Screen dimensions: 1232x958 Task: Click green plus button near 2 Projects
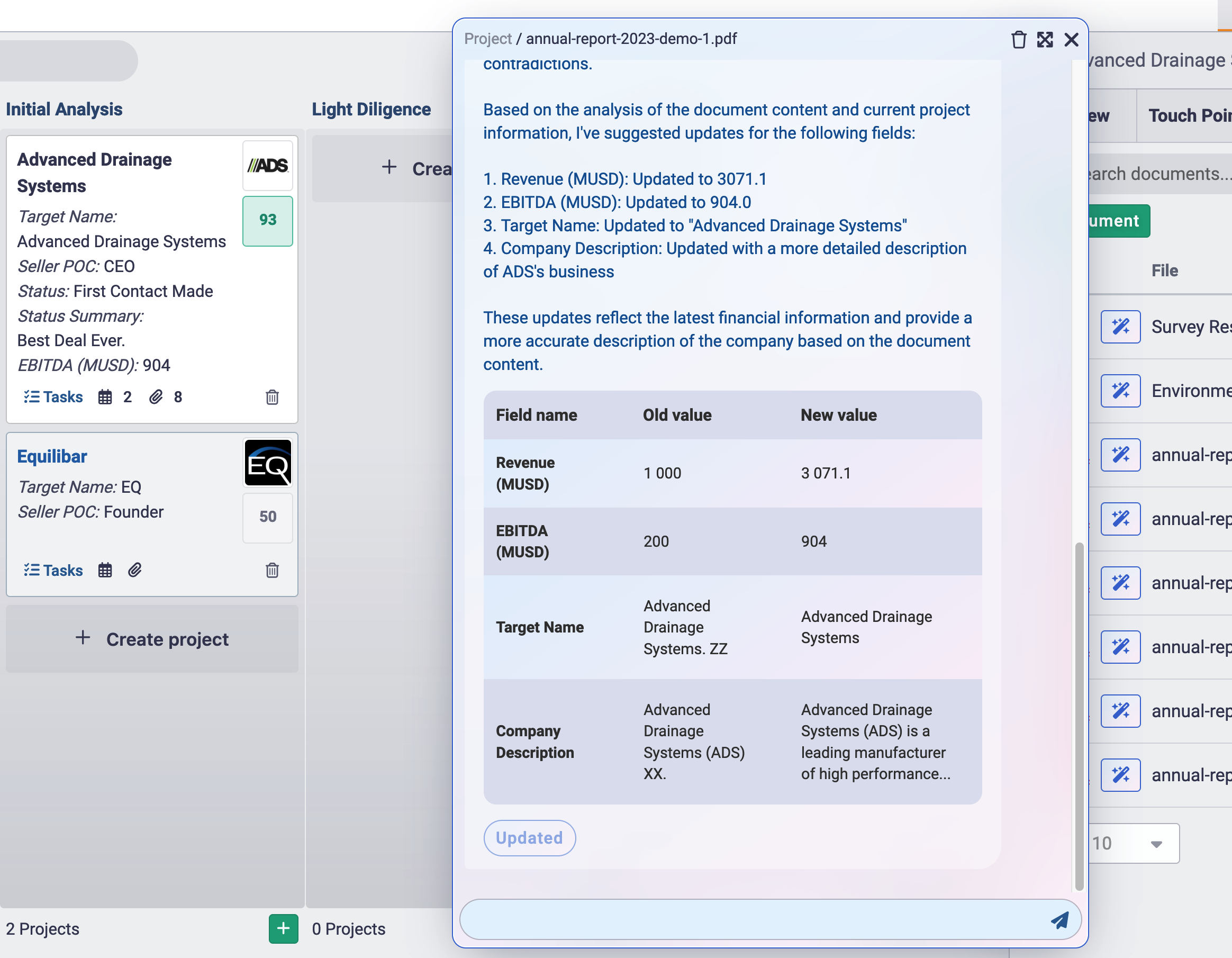coord(283,929)
